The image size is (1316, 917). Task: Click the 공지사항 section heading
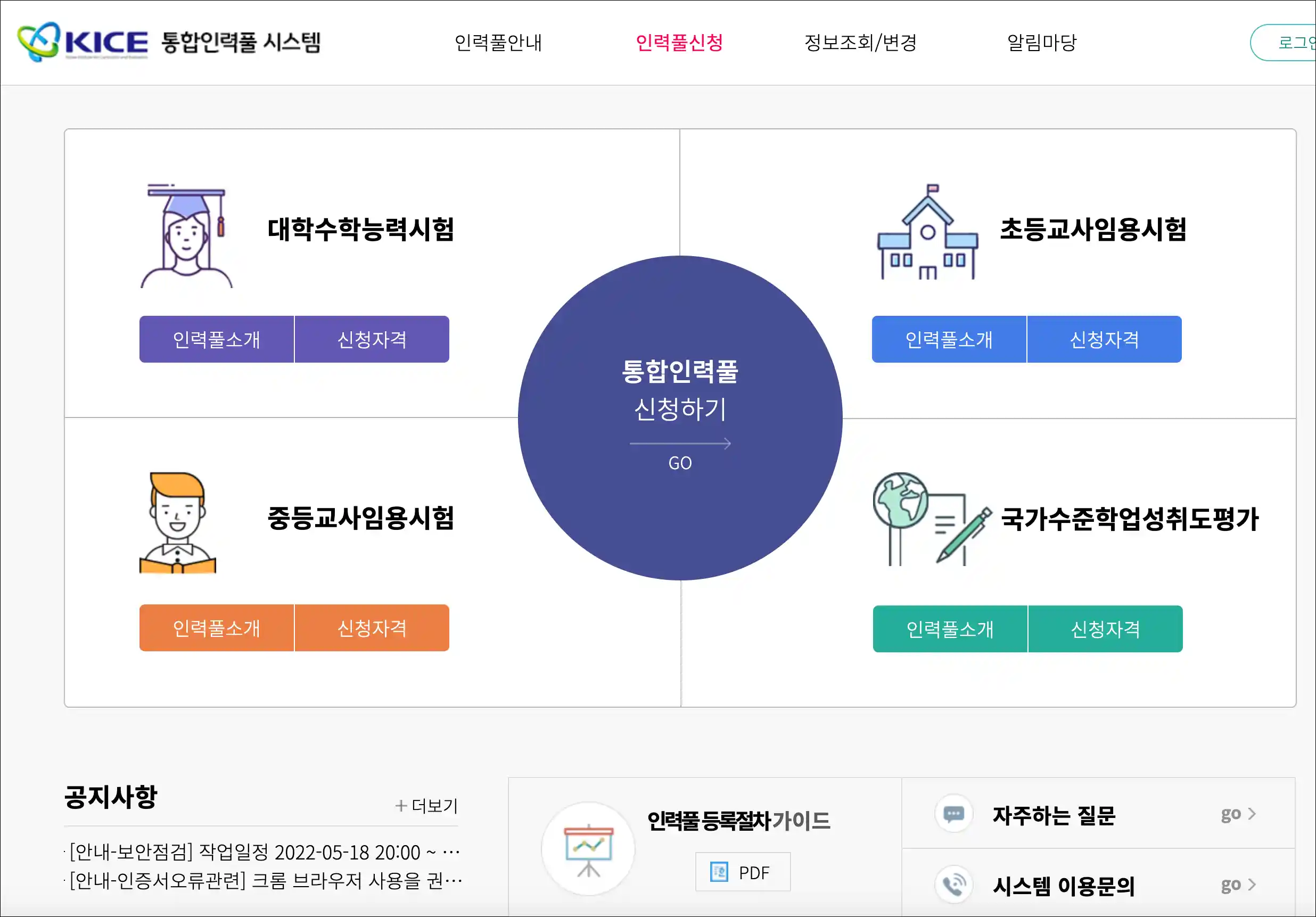[111, 797]
